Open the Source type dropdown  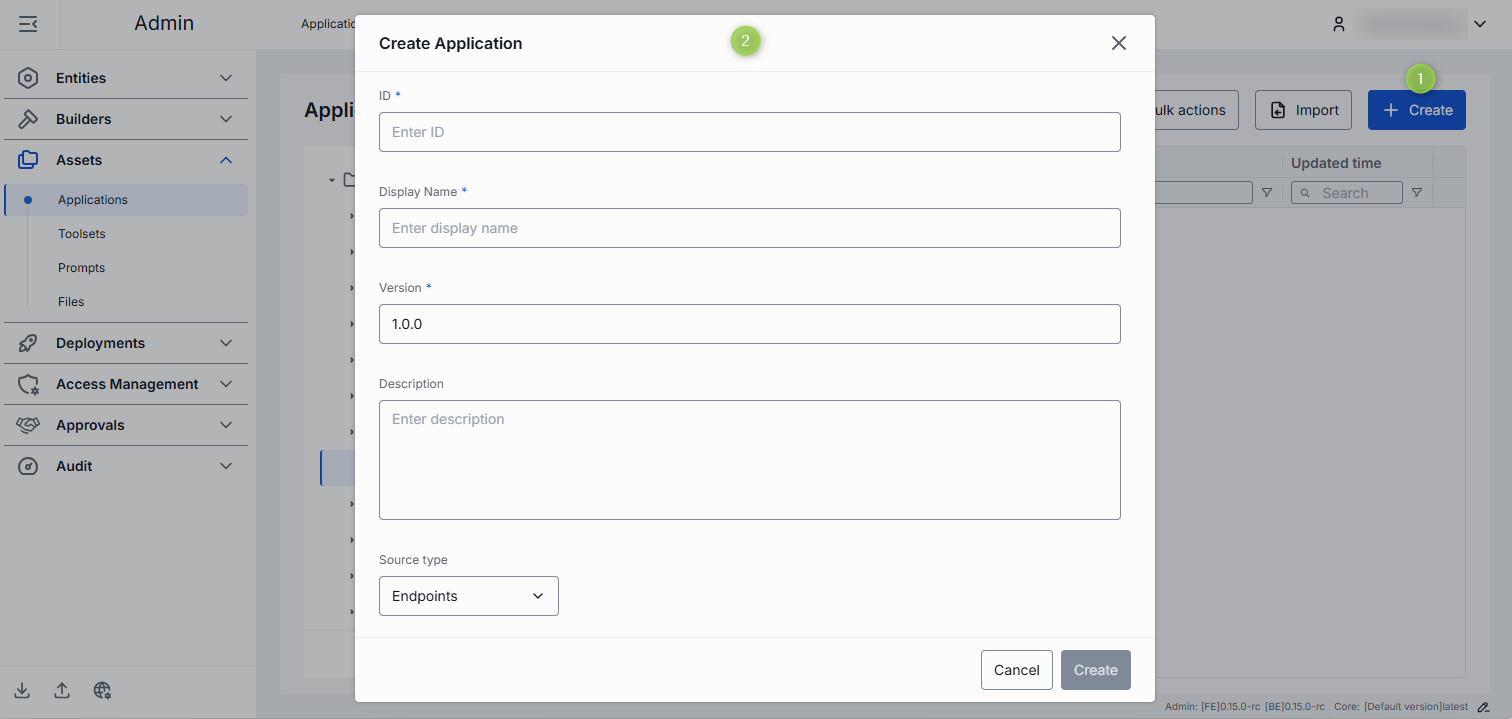468,596
